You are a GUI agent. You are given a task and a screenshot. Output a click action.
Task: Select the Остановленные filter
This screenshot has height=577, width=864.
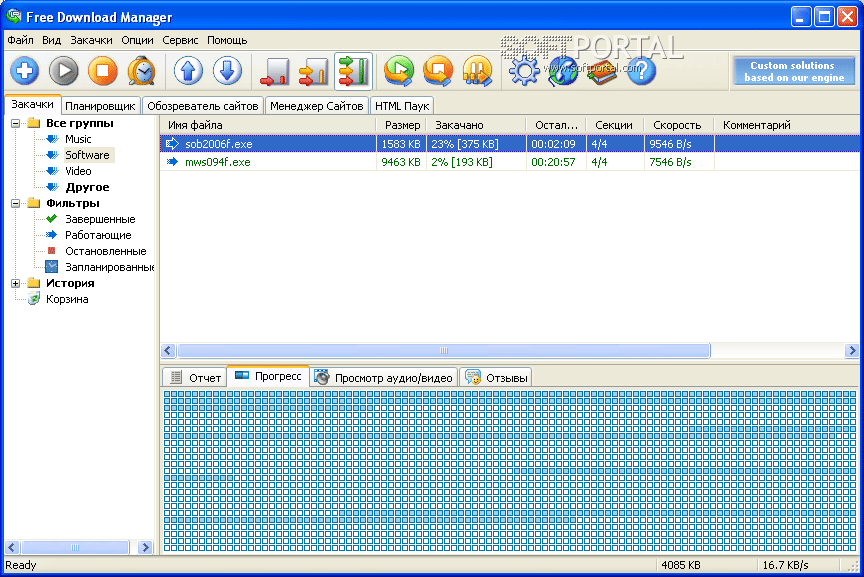coord(105,251)
